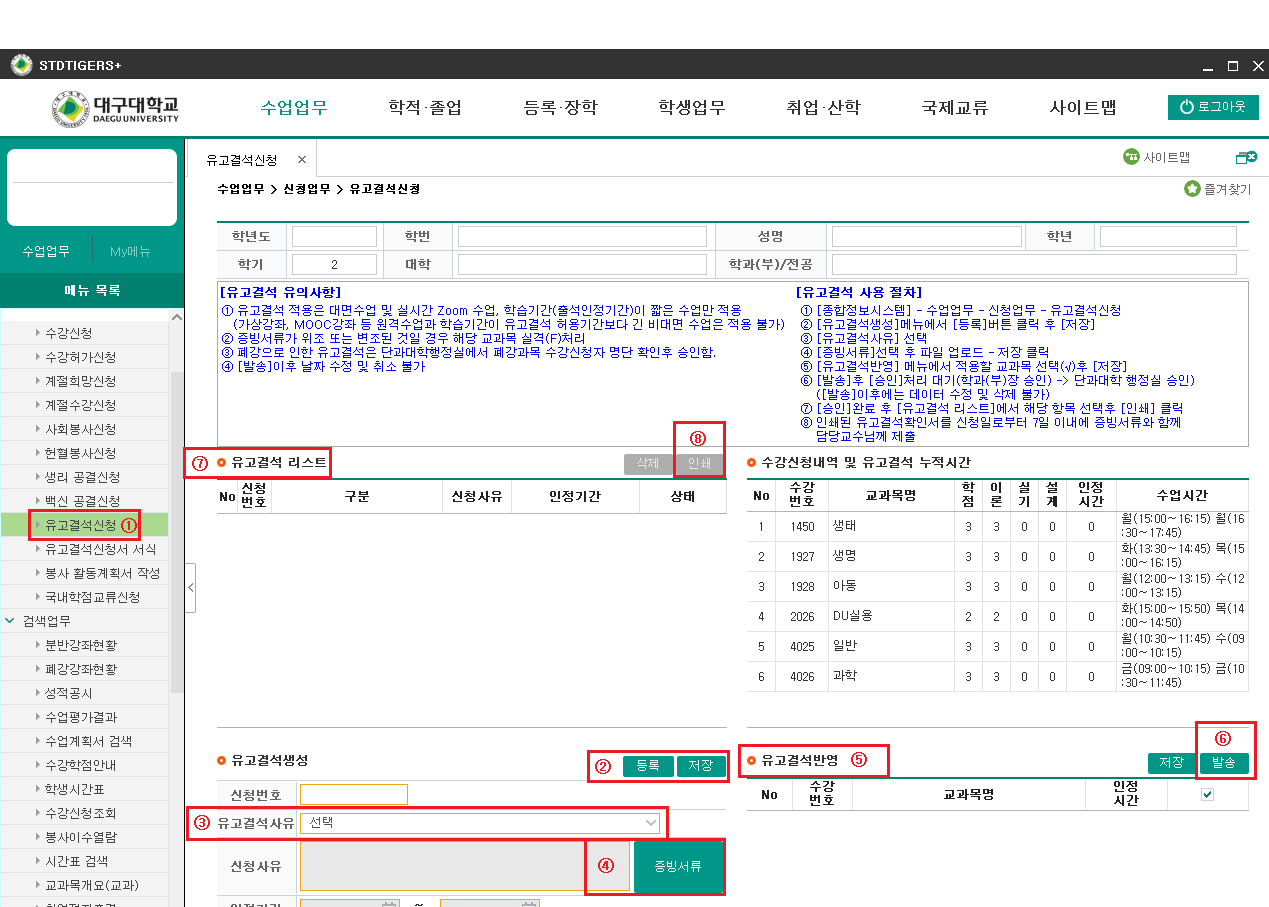The image size is (1269, 907).
Task: Collapse the 검색업무 menu group
Action: (10, 621)
